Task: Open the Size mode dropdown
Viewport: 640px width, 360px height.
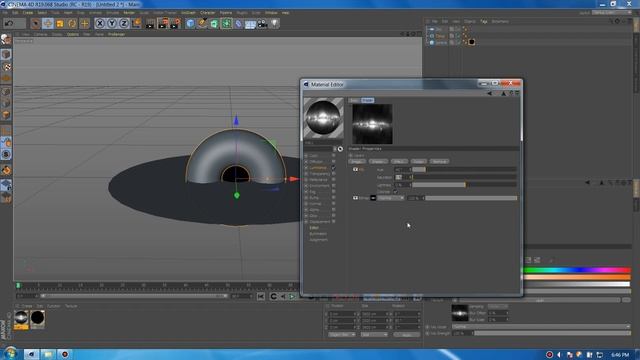Action: (374, 335)
